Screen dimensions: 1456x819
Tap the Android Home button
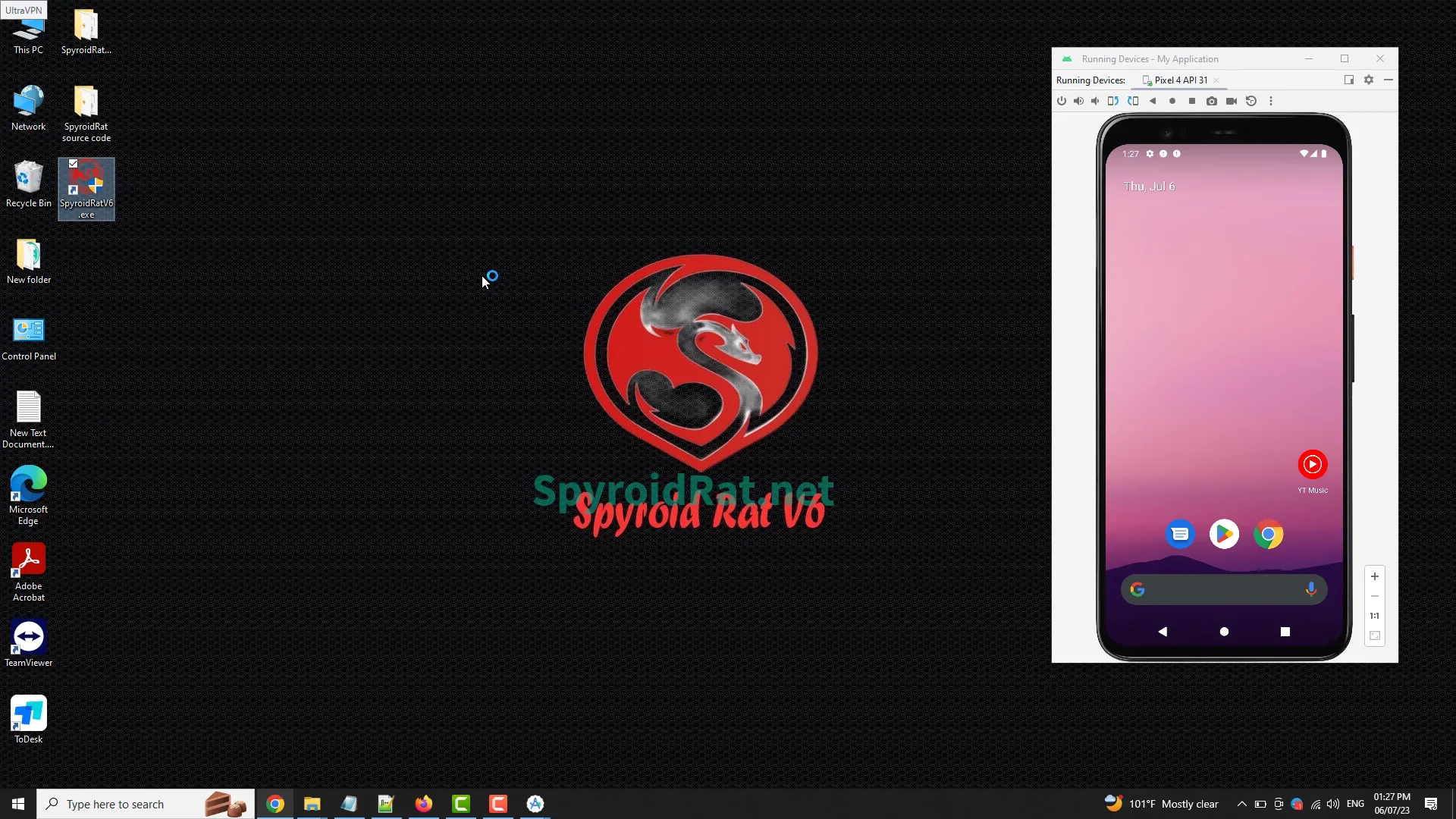click(x=1224, y=631)
